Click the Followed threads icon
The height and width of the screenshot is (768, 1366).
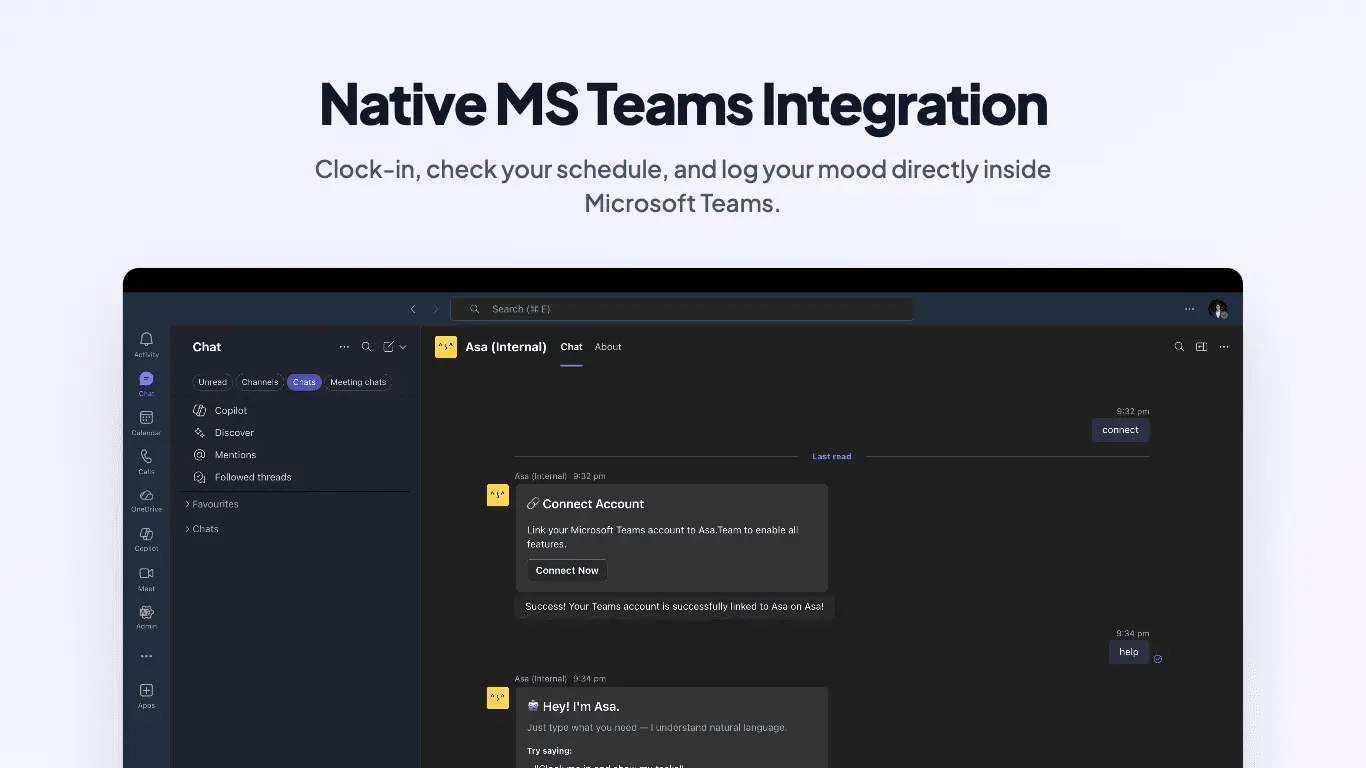click(x=200, y=477)
